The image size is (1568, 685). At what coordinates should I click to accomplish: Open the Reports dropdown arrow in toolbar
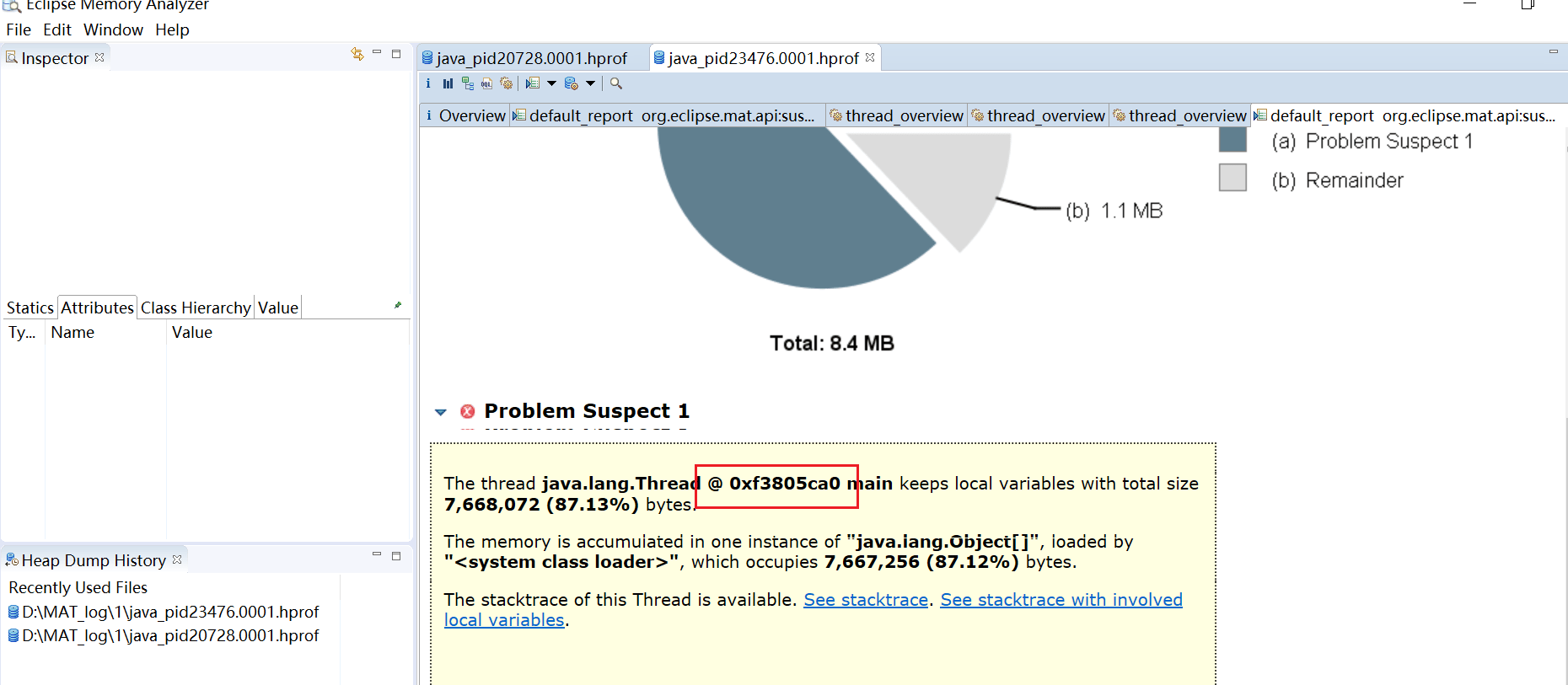coord(552,83)
